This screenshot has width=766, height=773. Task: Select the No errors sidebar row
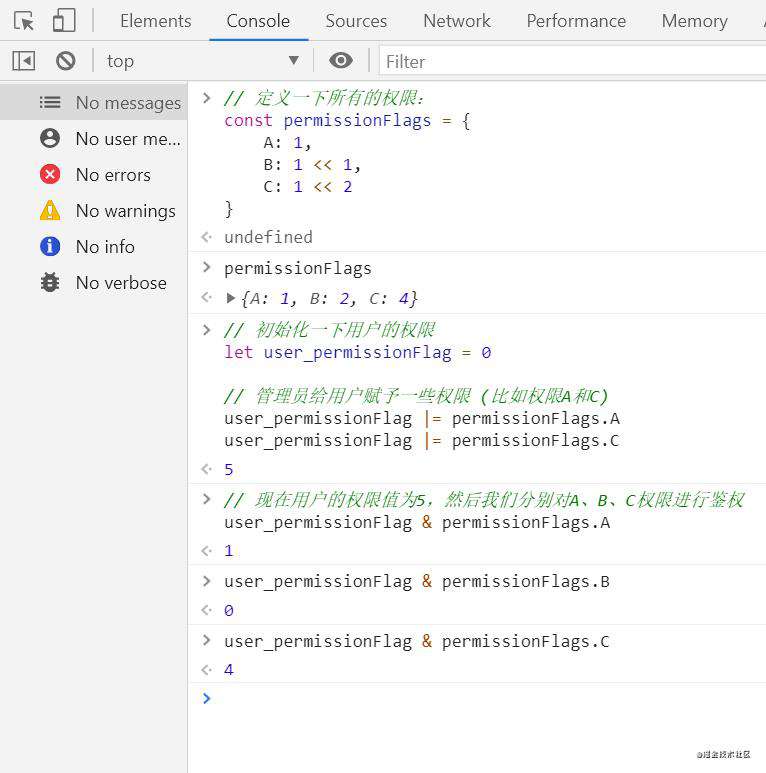94,175
